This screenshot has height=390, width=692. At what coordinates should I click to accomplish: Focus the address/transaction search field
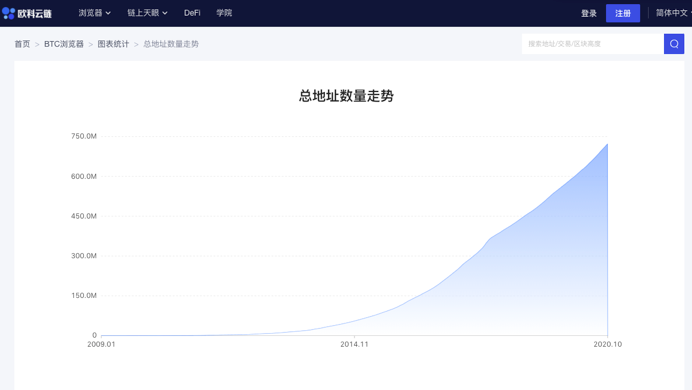click(593, 44)
